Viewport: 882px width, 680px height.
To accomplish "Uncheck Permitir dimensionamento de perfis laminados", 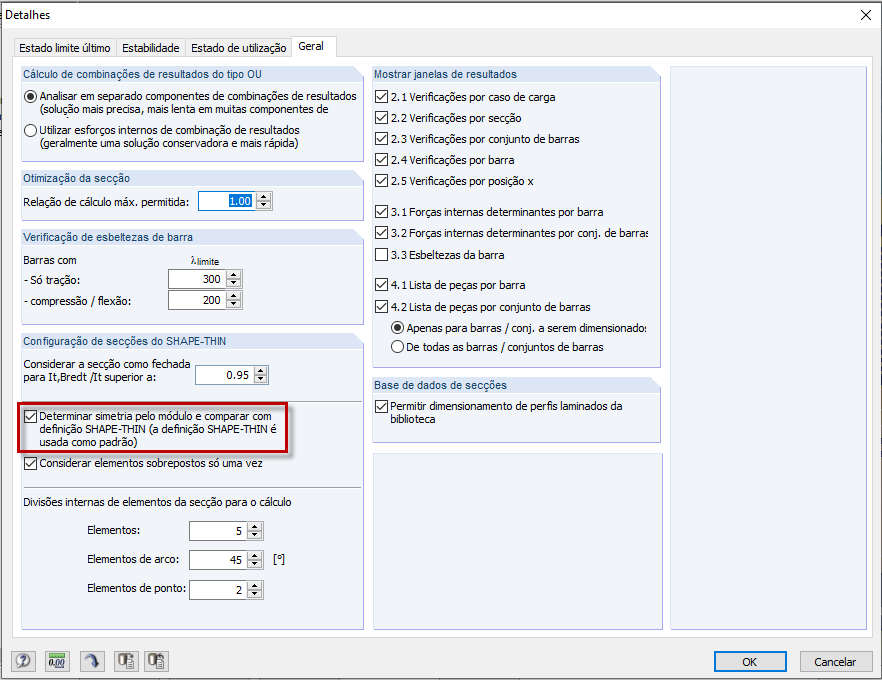I will [x=381, y=406].
